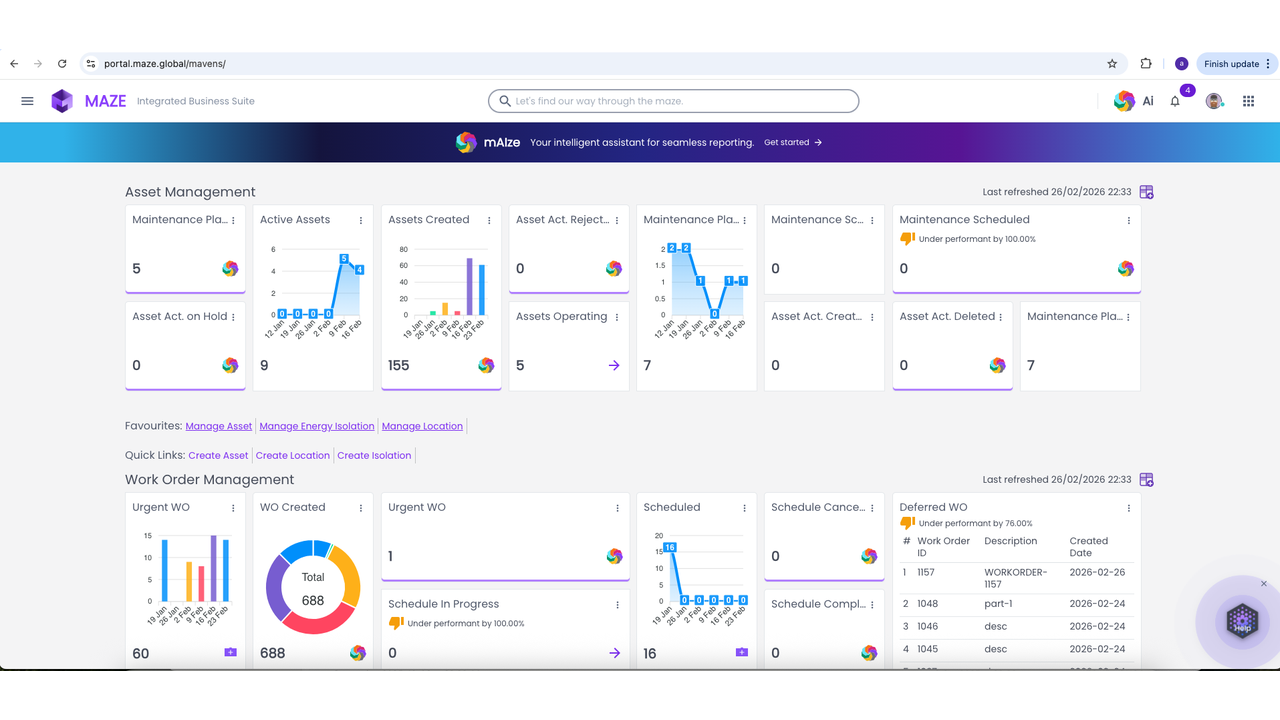Click the Create Asset quick link

tap(219, 455)
